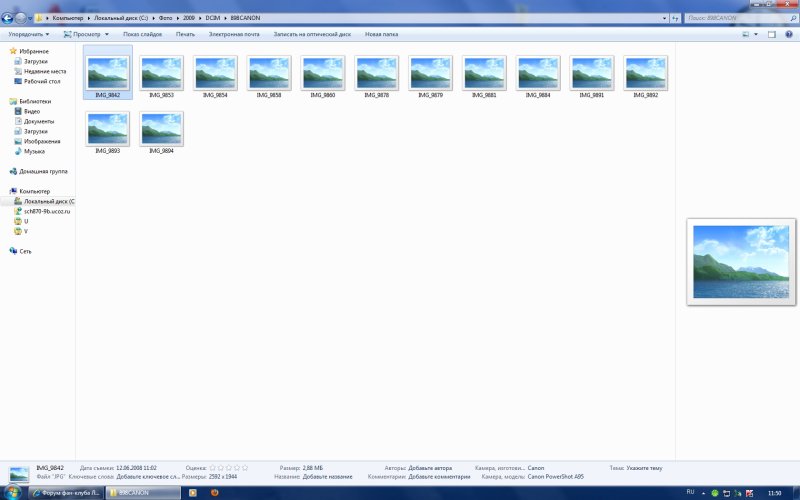Open Загрузки under Избранное
Viewport: 800px width, 500px height.
click(x=35, y=61)
